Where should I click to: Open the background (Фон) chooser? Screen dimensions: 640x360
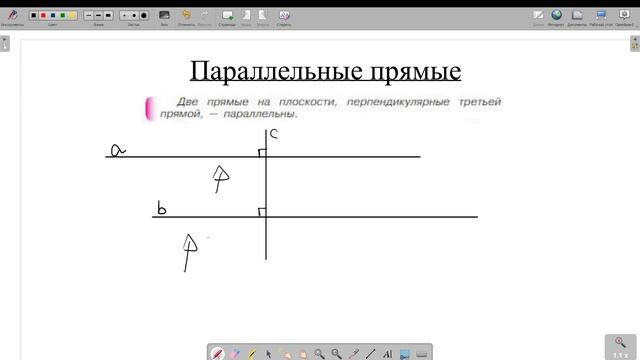click(x=164, y=16)
